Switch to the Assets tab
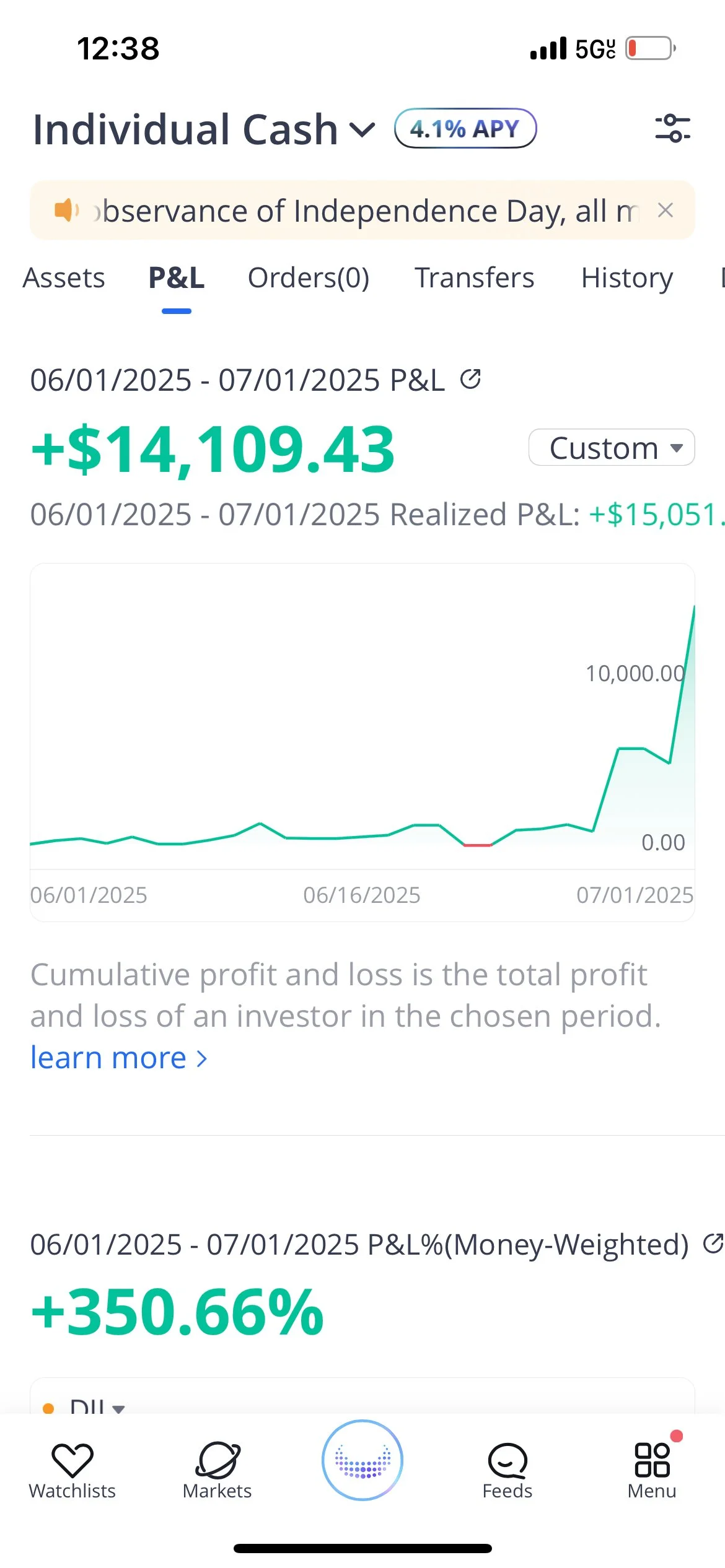Screen dimensions: 725x1568 click(64, 277)
